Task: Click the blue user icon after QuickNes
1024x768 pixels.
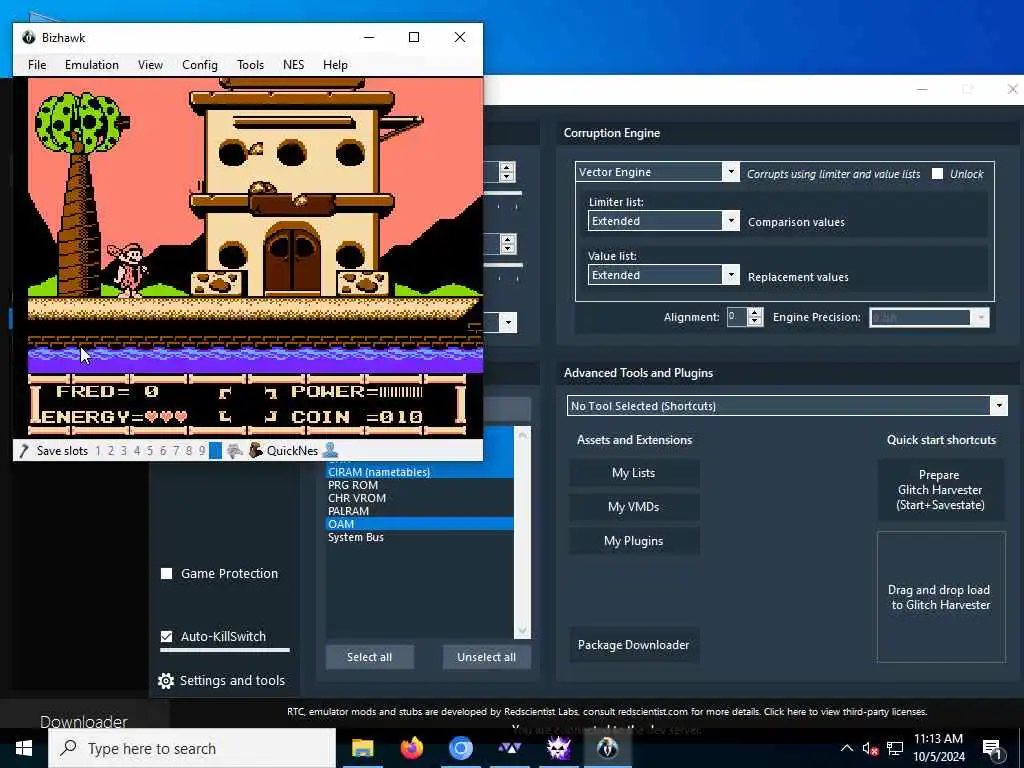Action: tap(330, 450)
